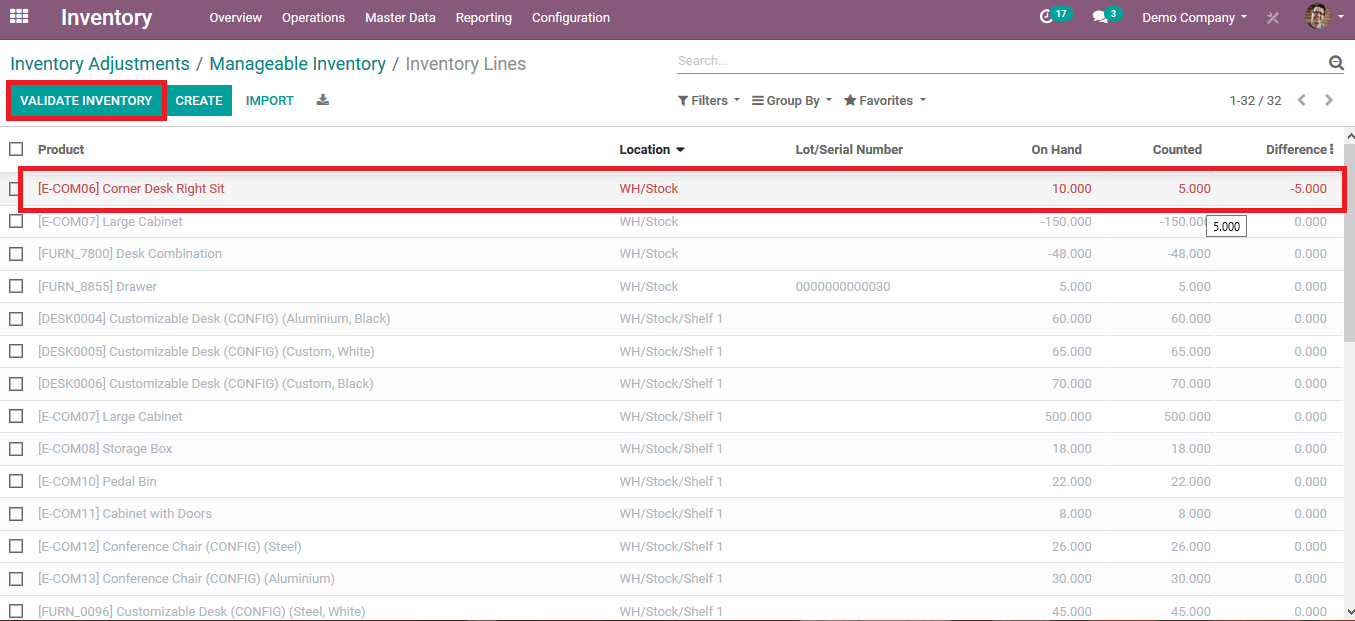Click the Import button
The height and width of the screenshot is (621, 1355).
click(270, 101)
